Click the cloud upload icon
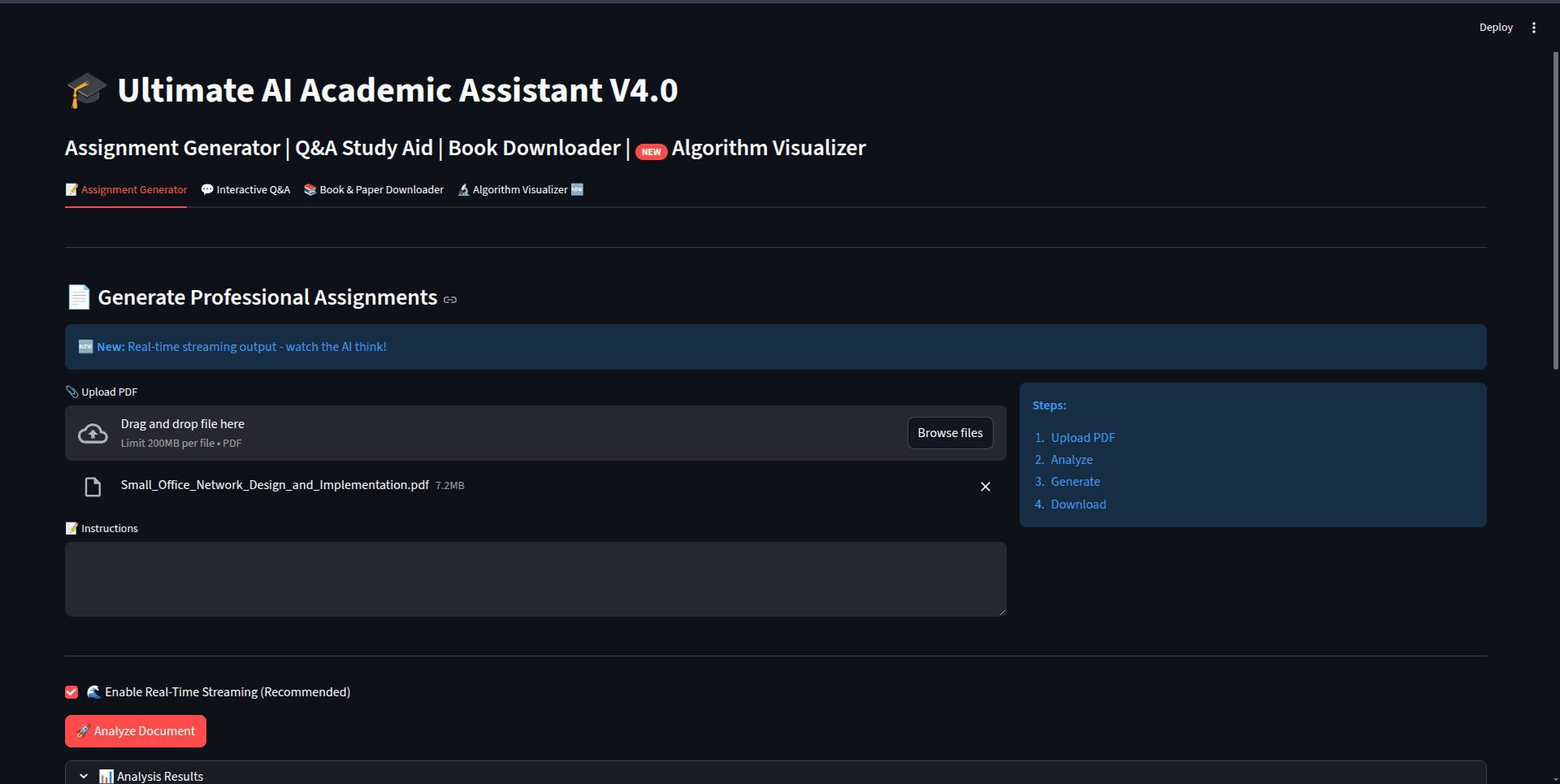 pos(93,434)
